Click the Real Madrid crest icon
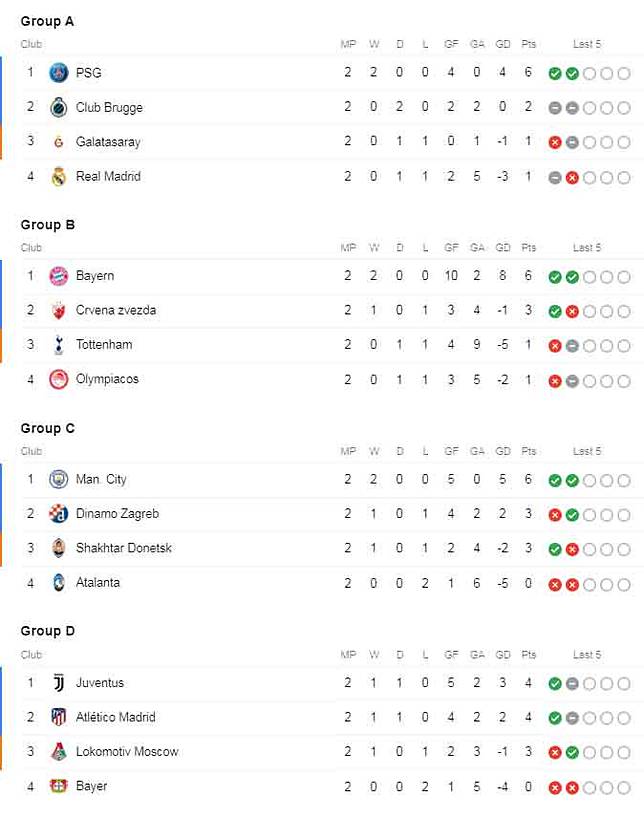This screenshot has width=644, height=818. (x=58, y=177)
